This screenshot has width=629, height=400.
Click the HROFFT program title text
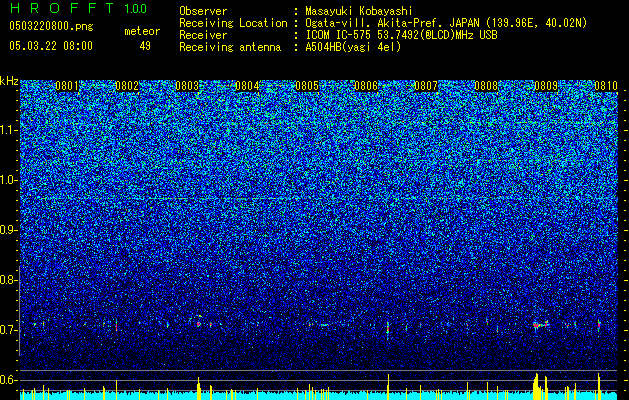62,8
